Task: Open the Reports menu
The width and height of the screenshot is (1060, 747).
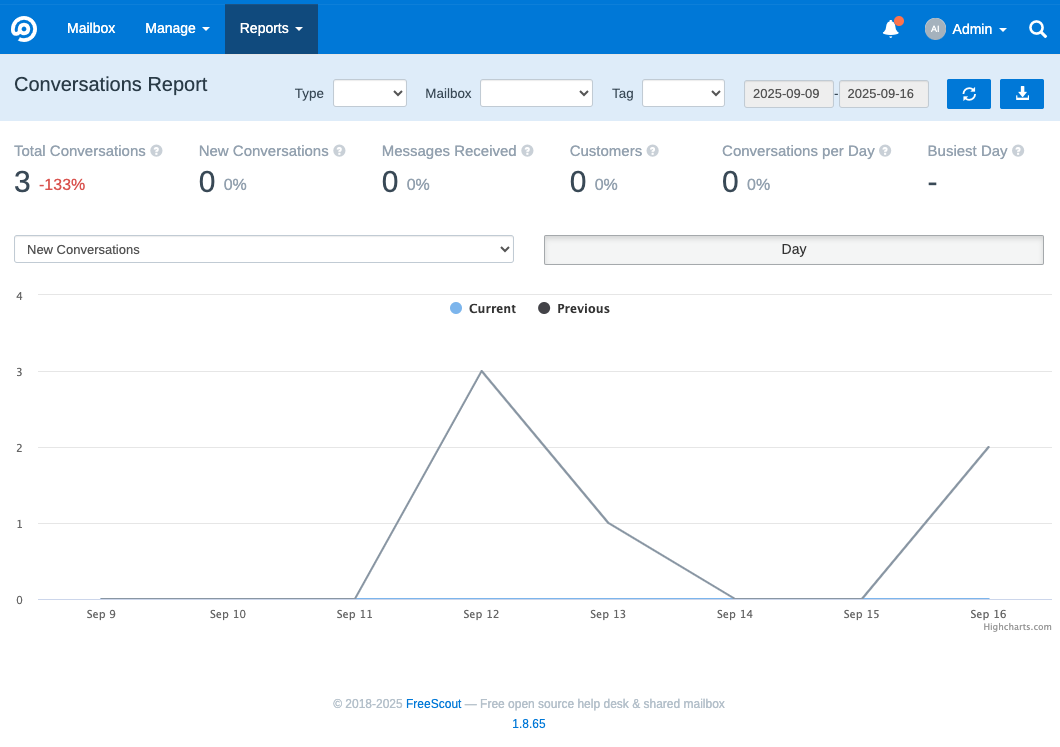Action: (x=271, y=29)
